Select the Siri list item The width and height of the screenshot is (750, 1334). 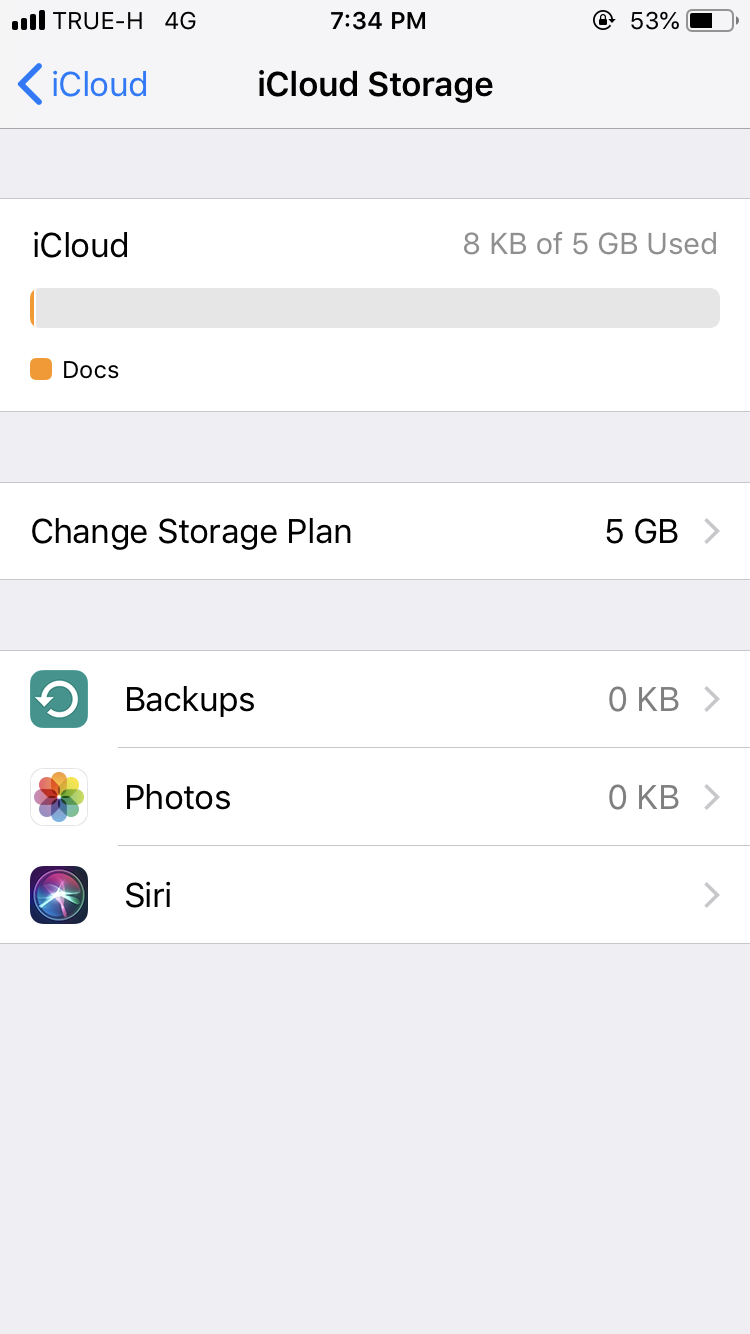click(375, 895)
